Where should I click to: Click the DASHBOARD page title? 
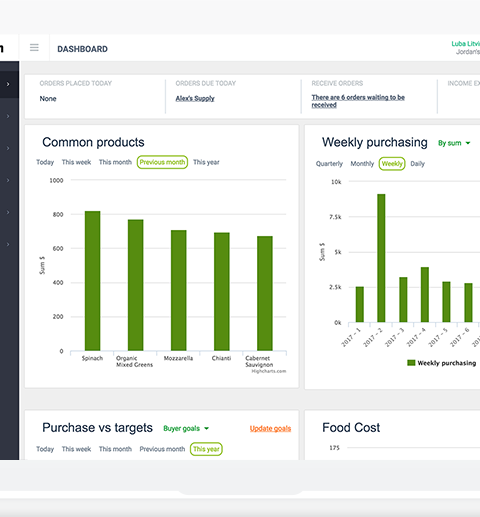pos(82,49)
